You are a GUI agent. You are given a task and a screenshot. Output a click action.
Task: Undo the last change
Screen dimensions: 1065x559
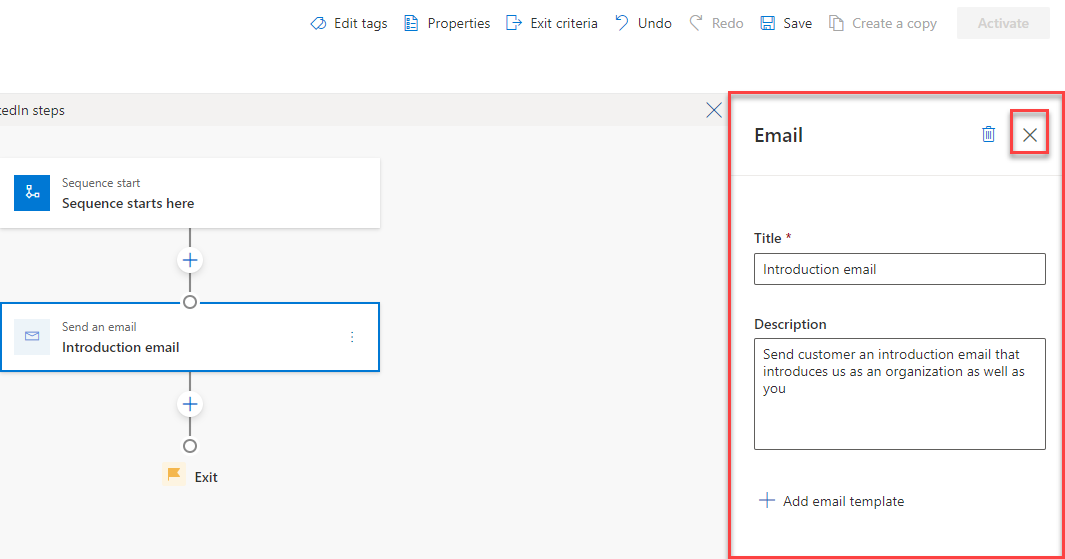coord(643,23)
